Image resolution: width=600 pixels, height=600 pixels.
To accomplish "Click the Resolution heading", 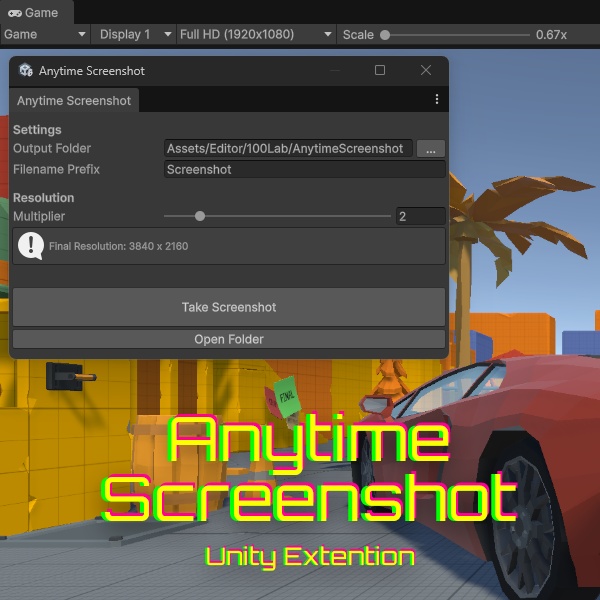I will 44,198.
